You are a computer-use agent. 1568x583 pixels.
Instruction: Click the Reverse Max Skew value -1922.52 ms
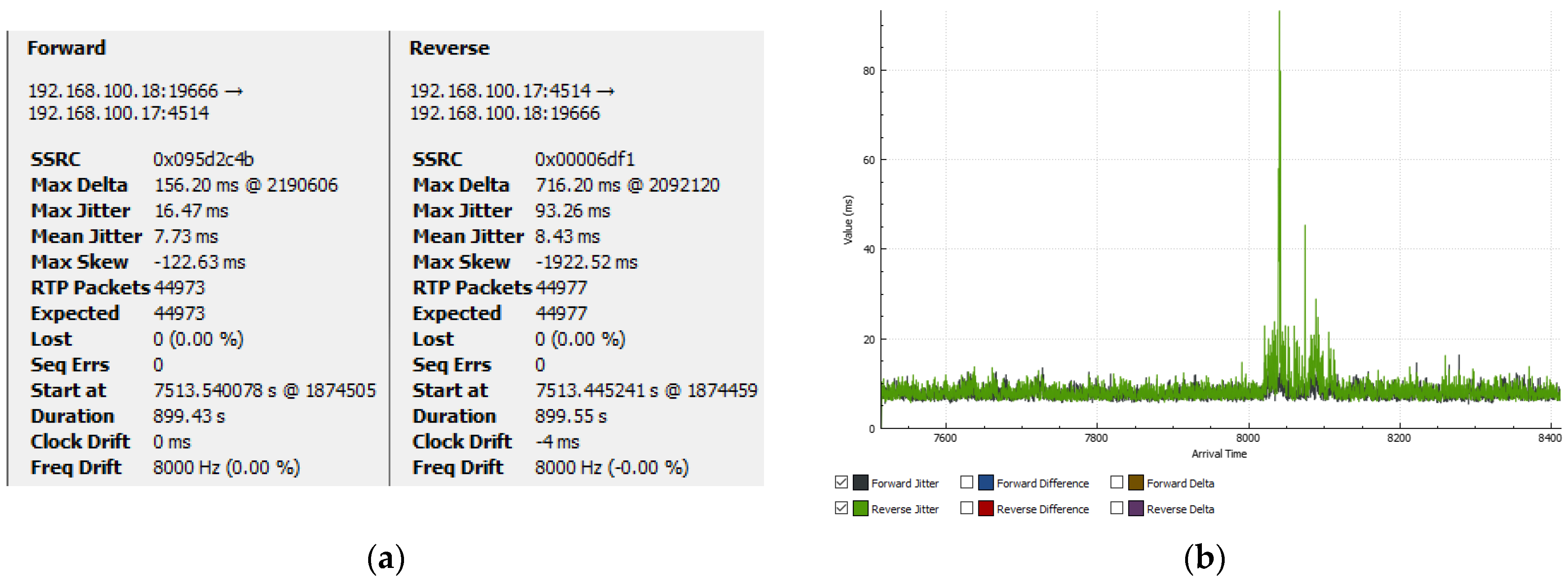586,262
